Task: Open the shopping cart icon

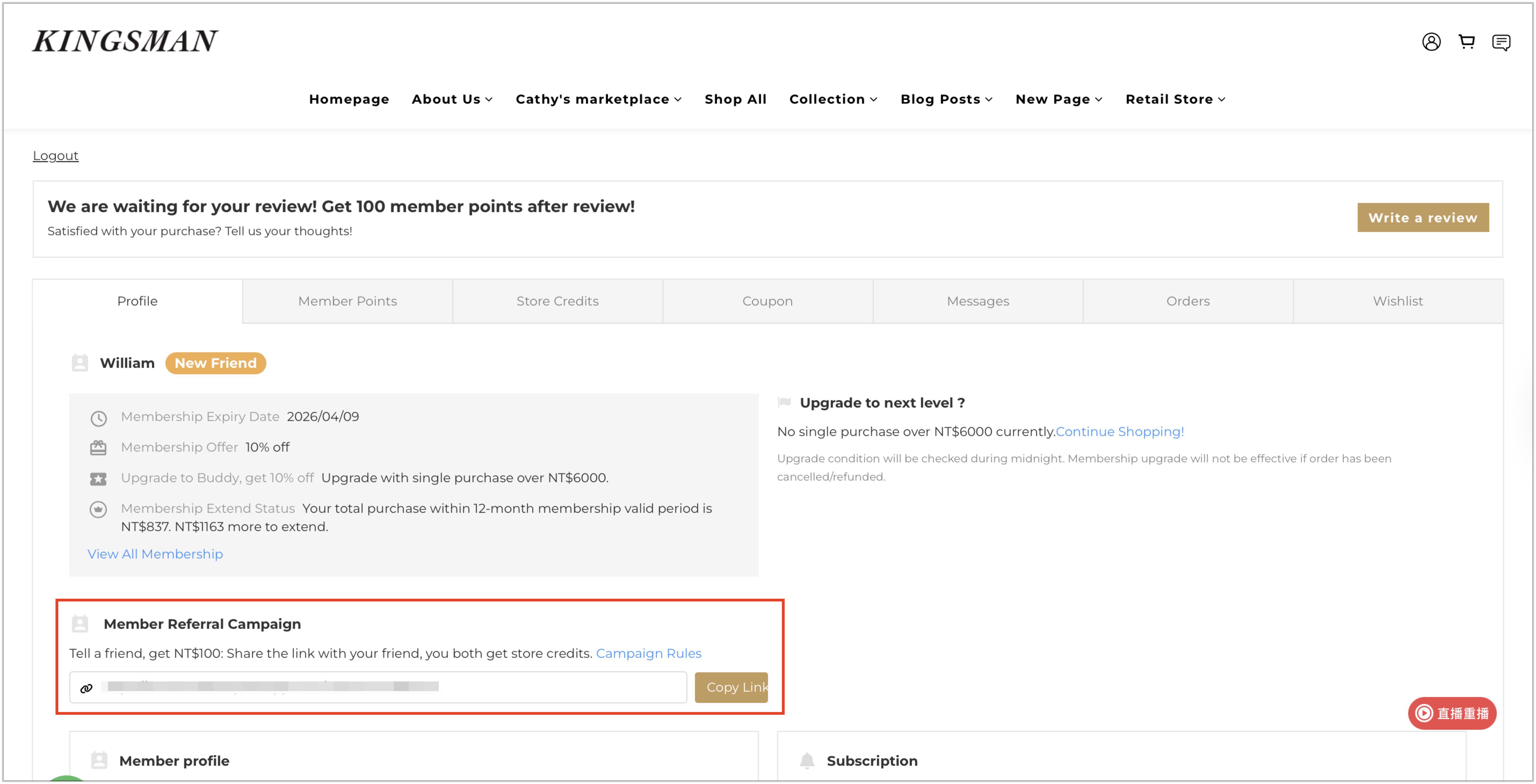Action: click(1466, 42)
